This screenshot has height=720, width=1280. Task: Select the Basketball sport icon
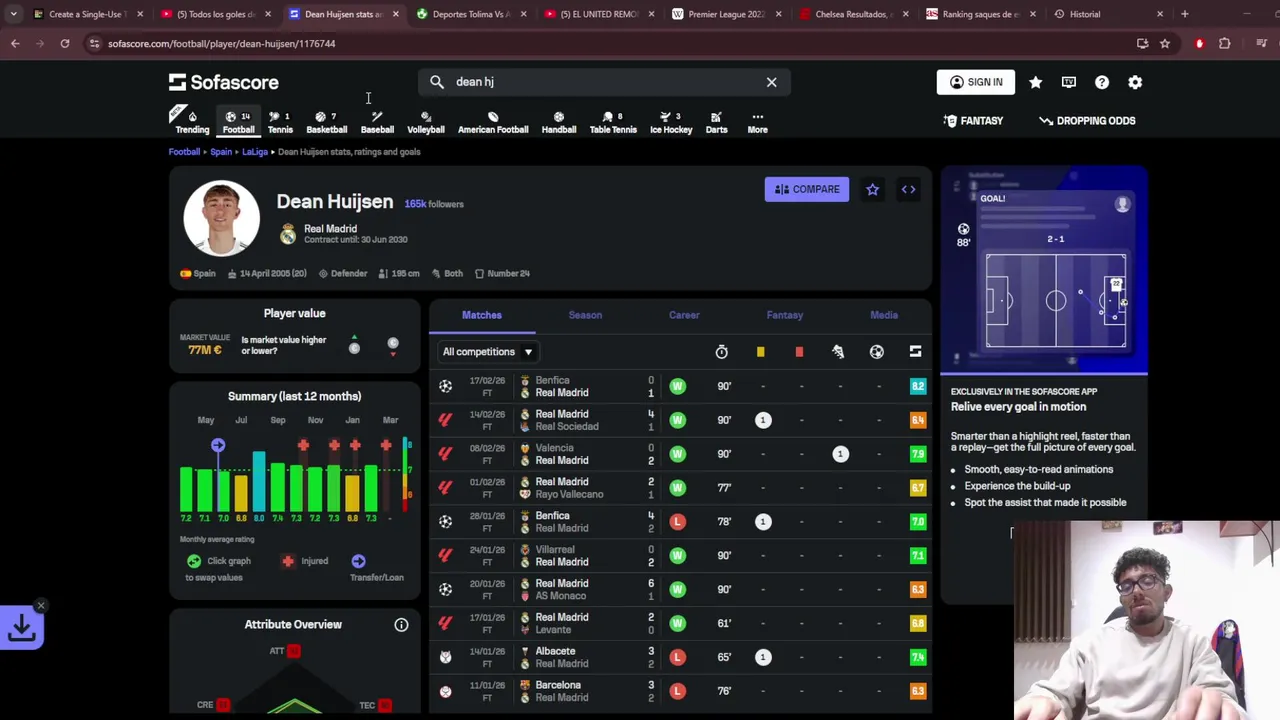click(326, 122)
